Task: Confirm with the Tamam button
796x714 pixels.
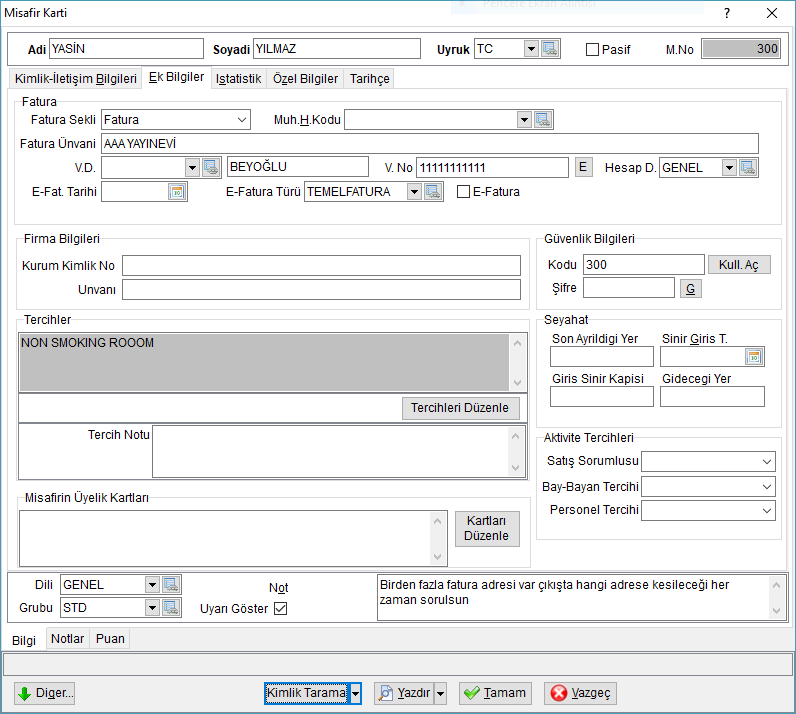Action: (495, 693)
